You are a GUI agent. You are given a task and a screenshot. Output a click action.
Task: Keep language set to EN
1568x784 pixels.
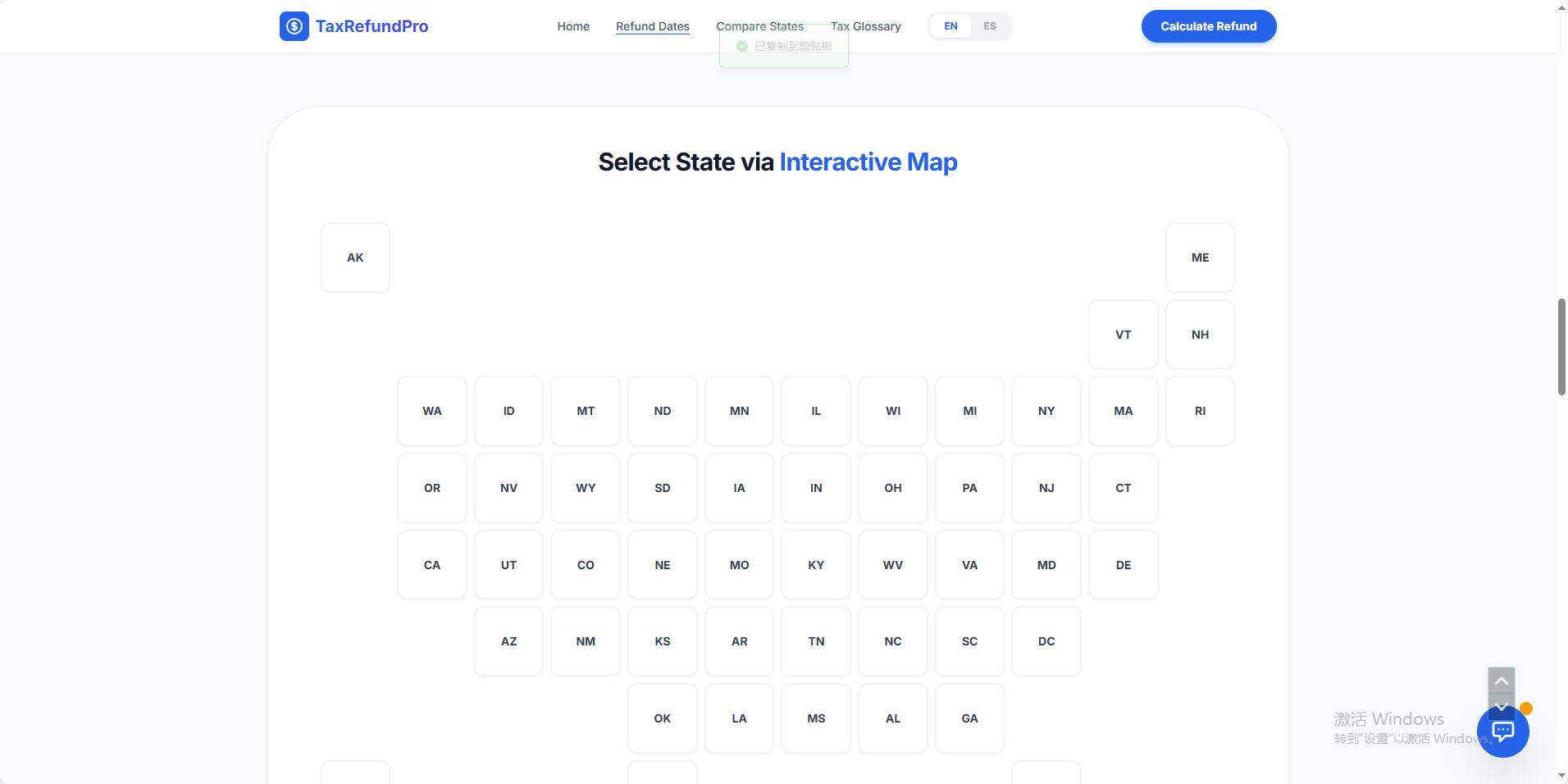(x=950, y=25)
